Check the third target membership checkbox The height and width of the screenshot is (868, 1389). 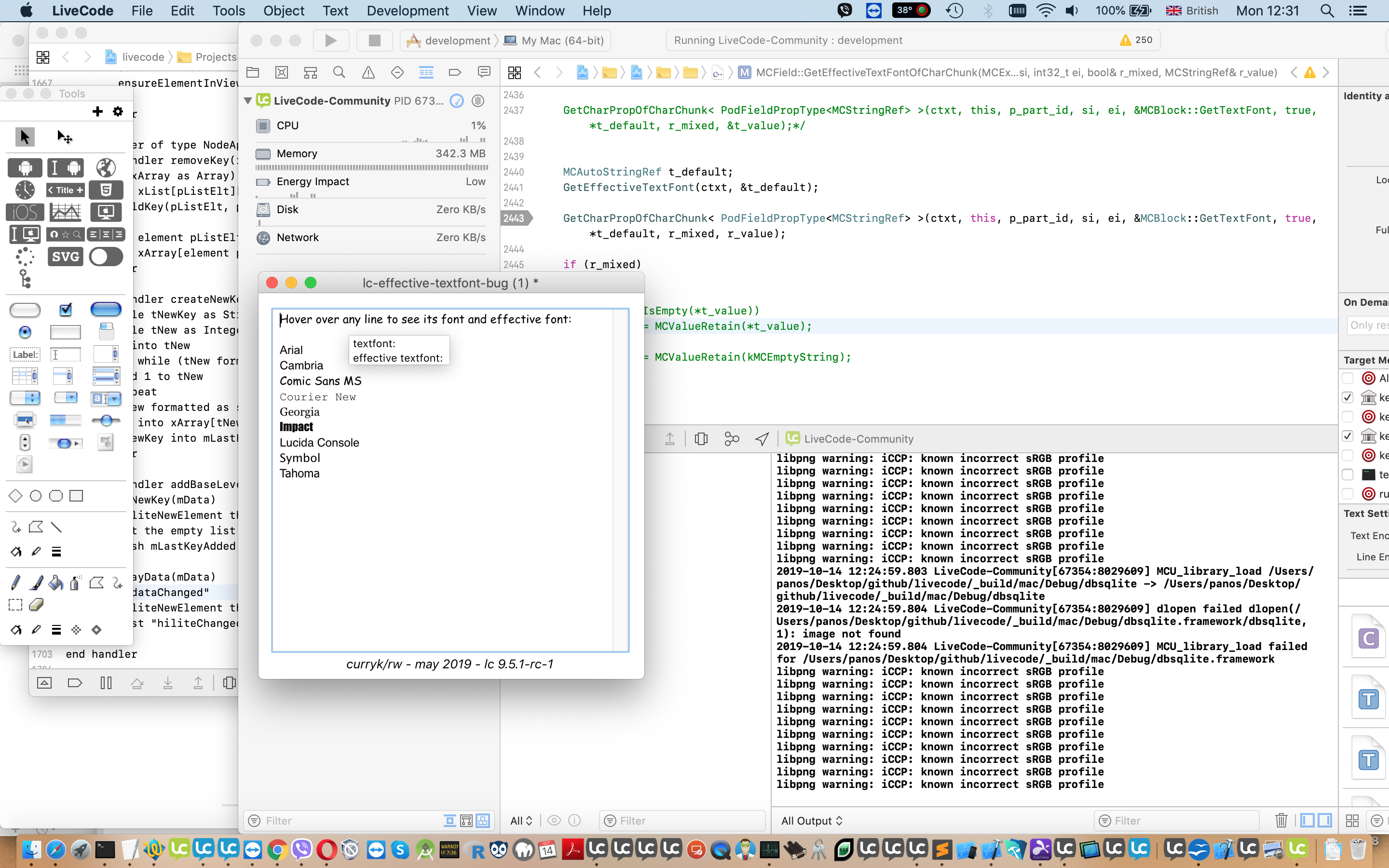tap(1348, 417)
